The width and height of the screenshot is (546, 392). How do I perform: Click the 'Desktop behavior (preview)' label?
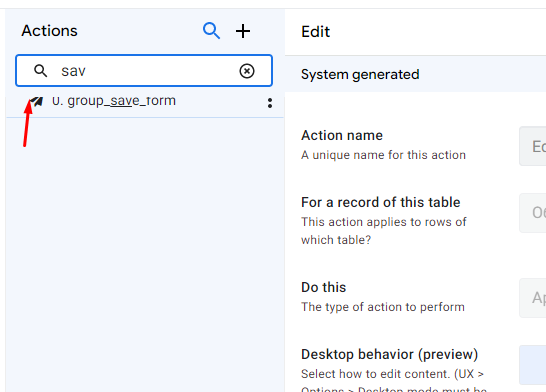(x=390, y=354)
